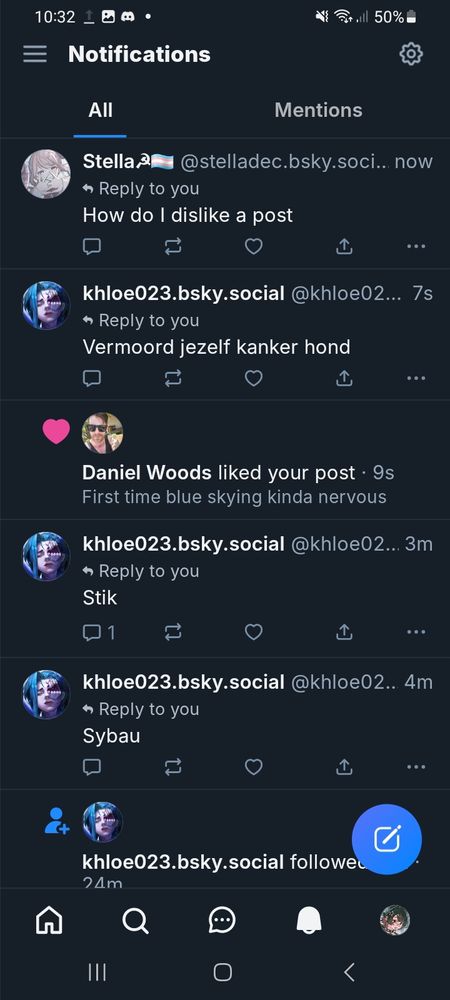Screen dimensions: 450x1000
Task: Like Stella's "How do I dislike" reply
Action: coord(254,246)
